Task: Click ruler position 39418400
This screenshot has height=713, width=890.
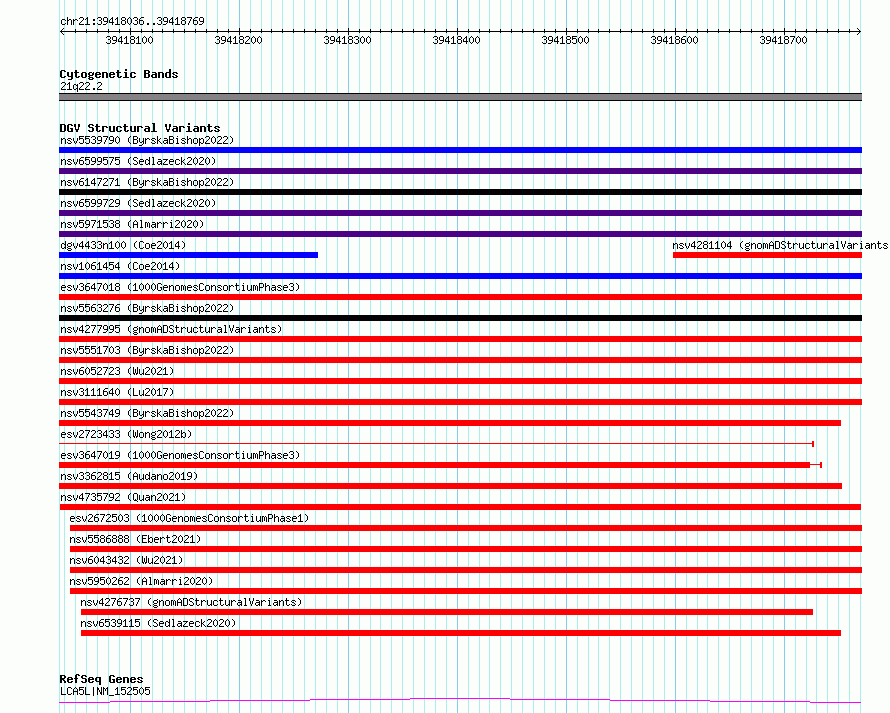Action: pos(456,40)
